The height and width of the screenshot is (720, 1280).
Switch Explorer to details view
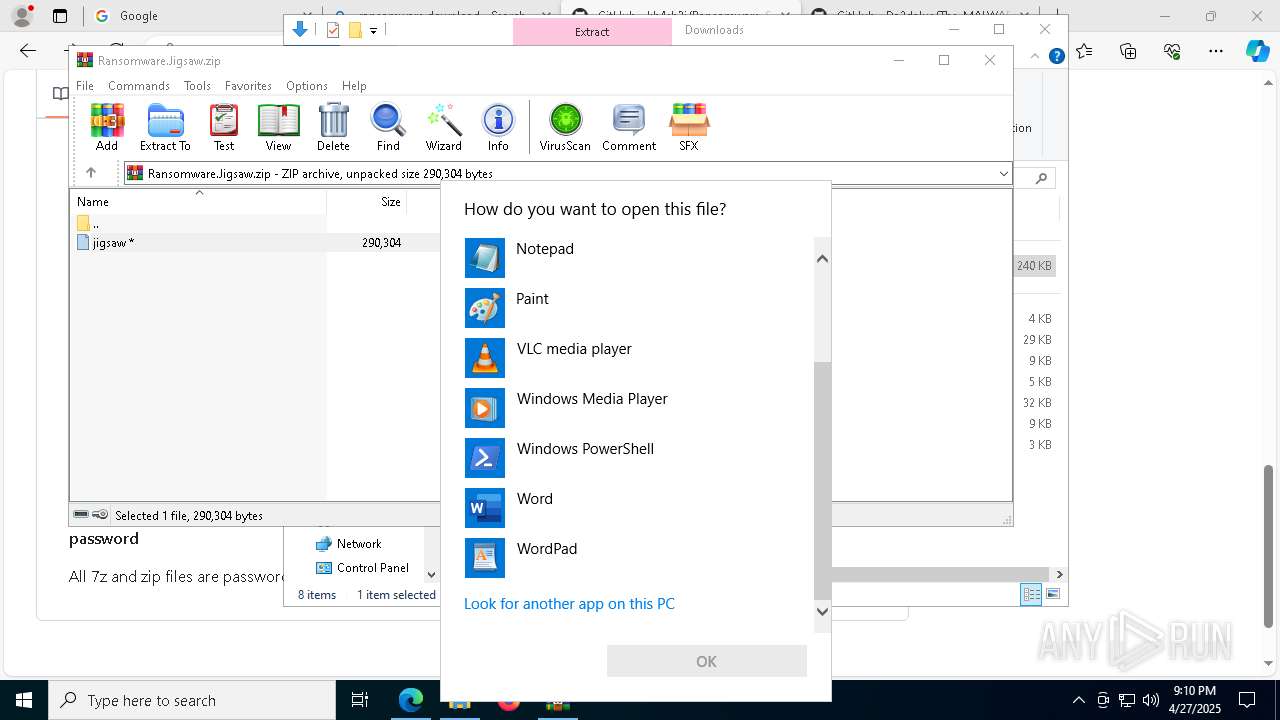pos(1031,594)
